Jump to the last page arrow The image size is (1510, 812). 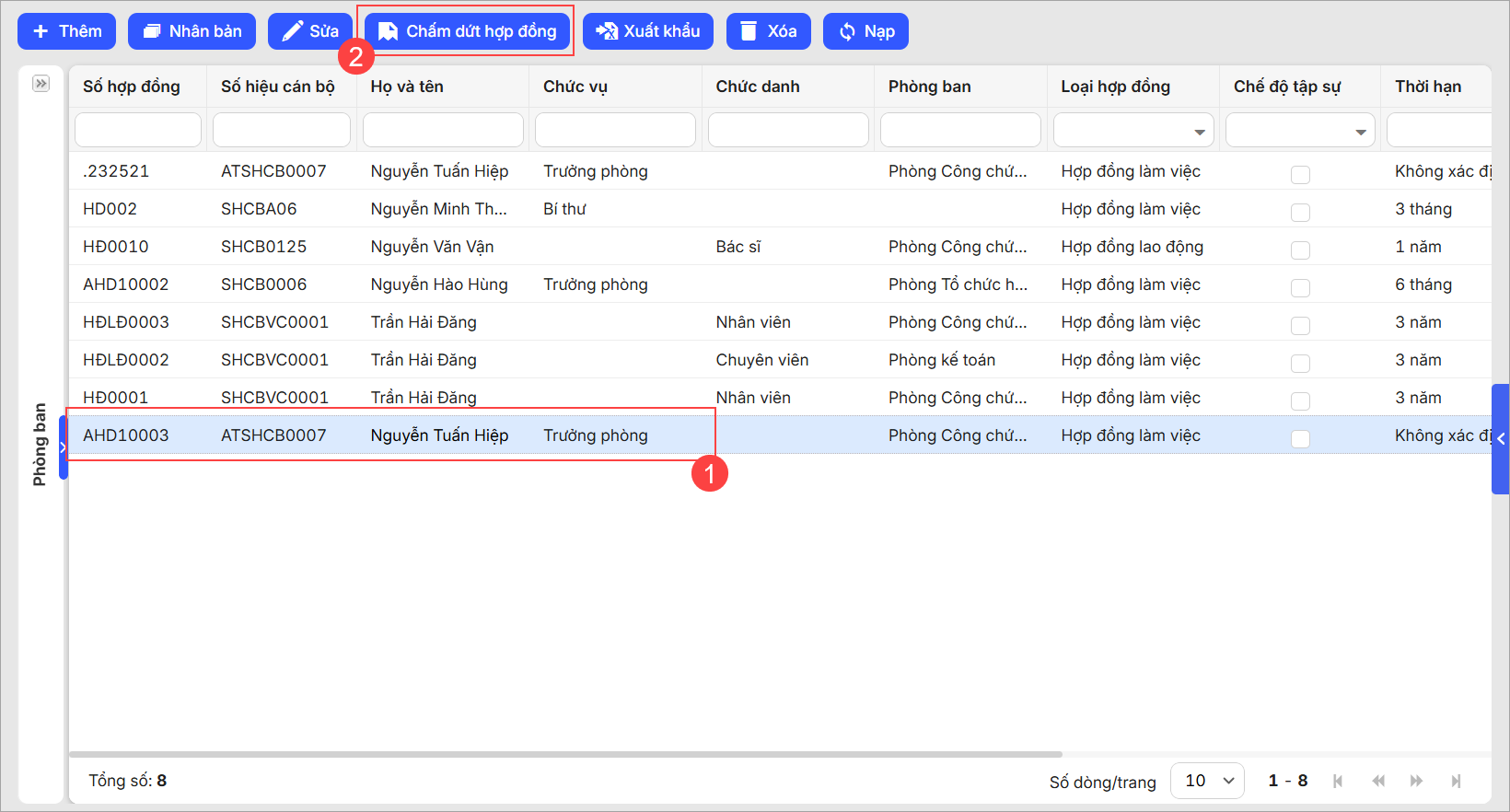tap(1456, 781)
